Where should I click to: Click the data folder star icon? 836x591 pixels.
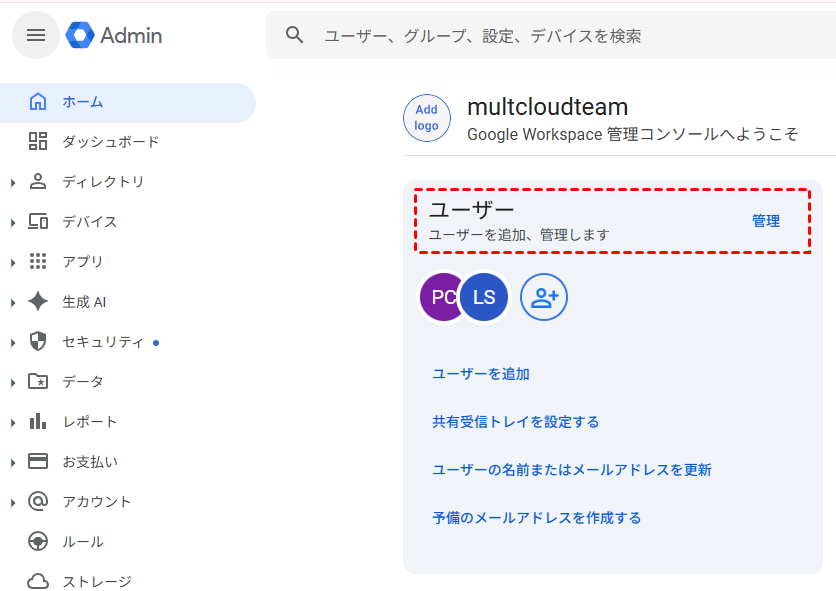(38, 381)
